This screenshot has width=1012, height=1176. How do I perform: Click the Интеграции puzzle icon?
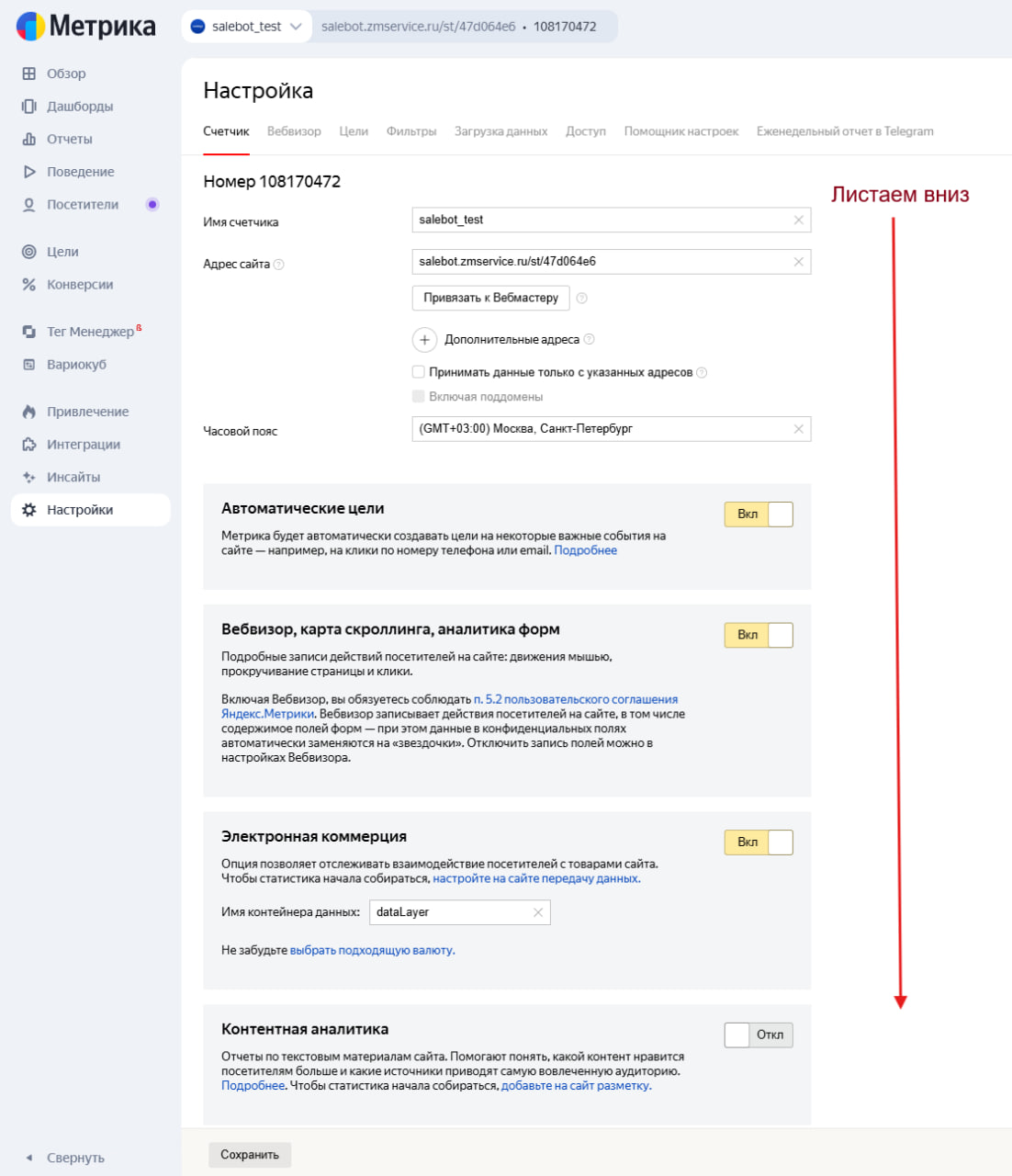[29, 445]
